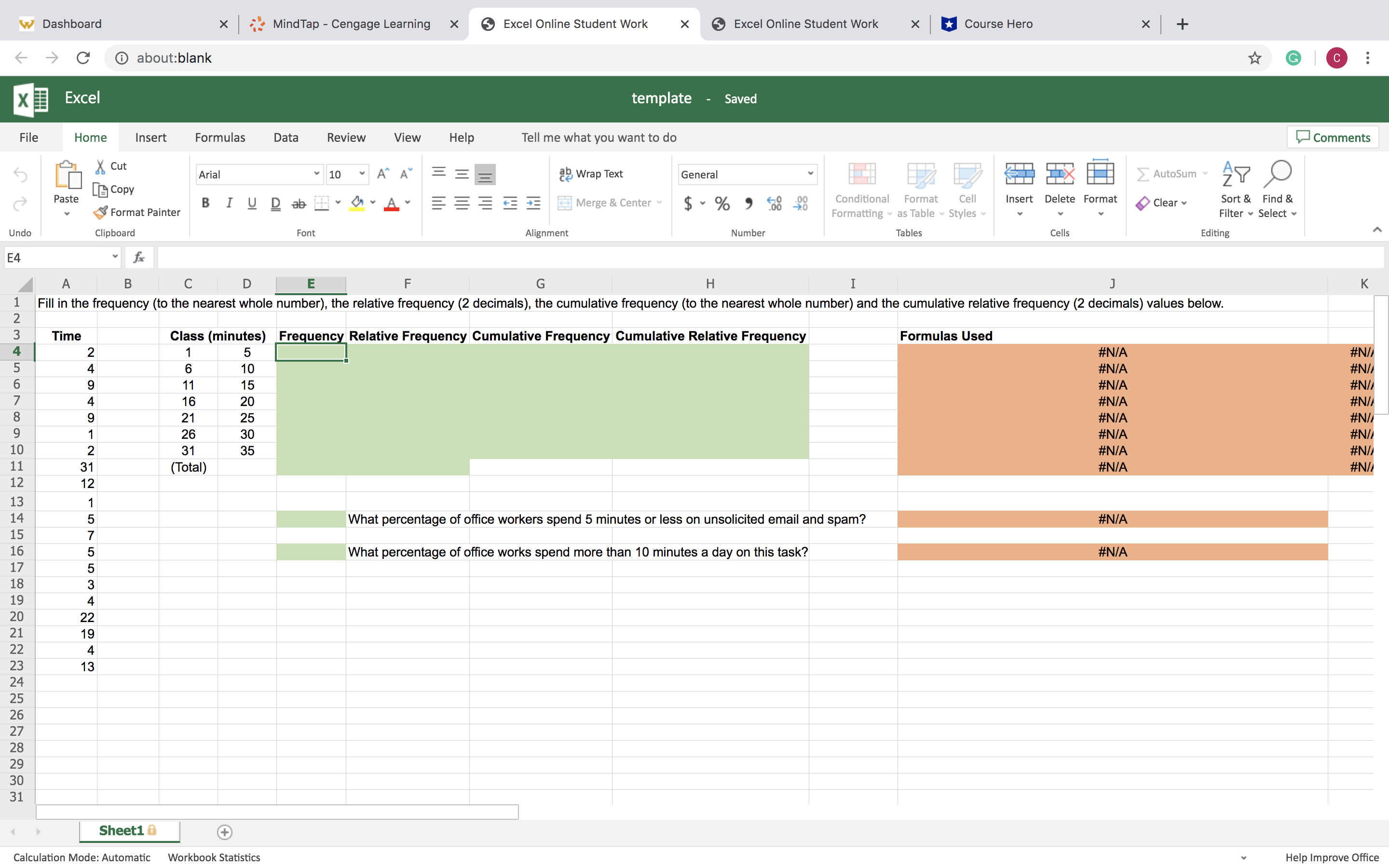Apply comma style number format
The height and width of the screenshot is (868, 1389).
tap(749, 203)
